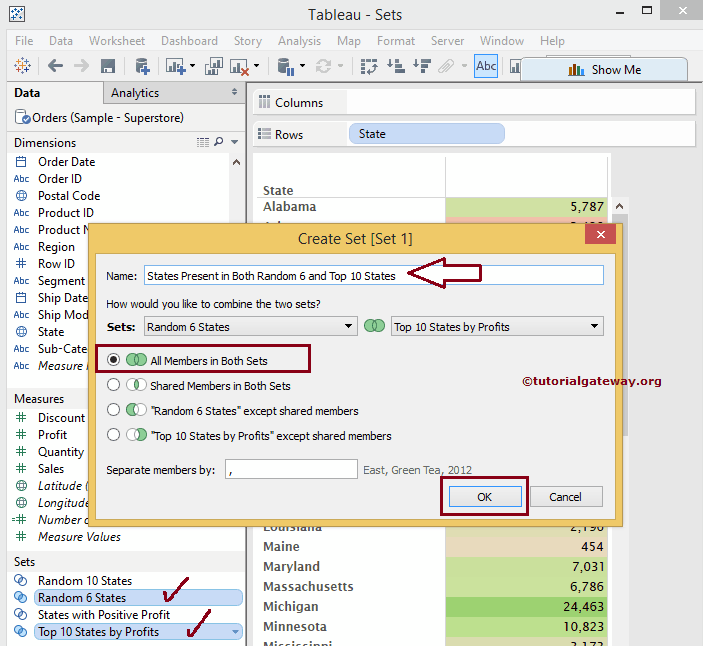The height and width of the screenshot is (646, 703).
Task: Select All Members in Both Sets option
Action: coord(114,360)
